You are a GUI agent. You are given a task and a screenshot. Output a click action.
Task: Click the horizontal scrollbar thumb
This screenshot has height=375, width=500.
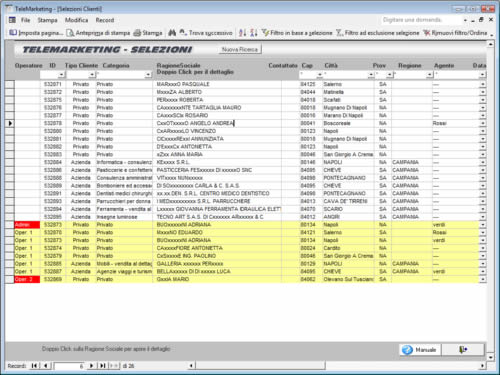click(x=260, y=366)
